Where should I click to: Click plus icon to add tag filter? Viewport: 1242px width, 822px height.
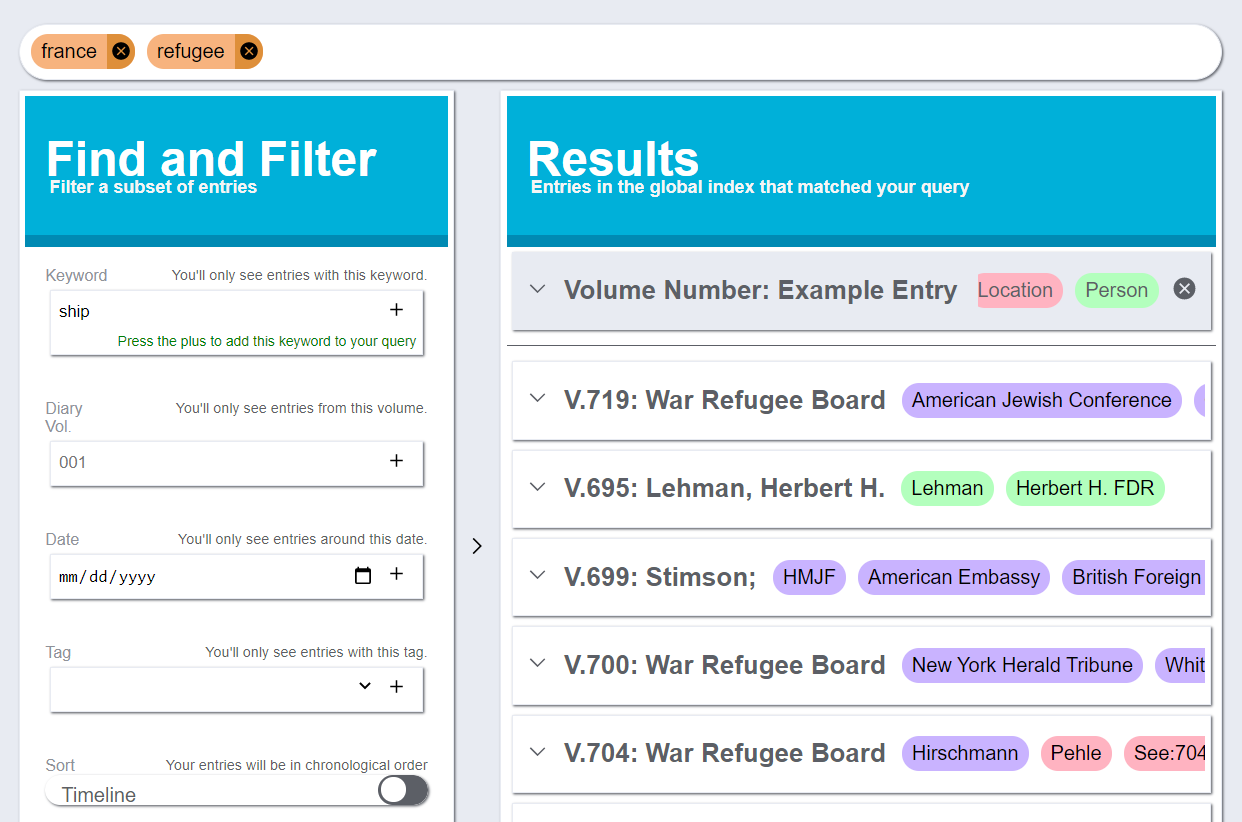pyautogui.click(x=396, y=687)
